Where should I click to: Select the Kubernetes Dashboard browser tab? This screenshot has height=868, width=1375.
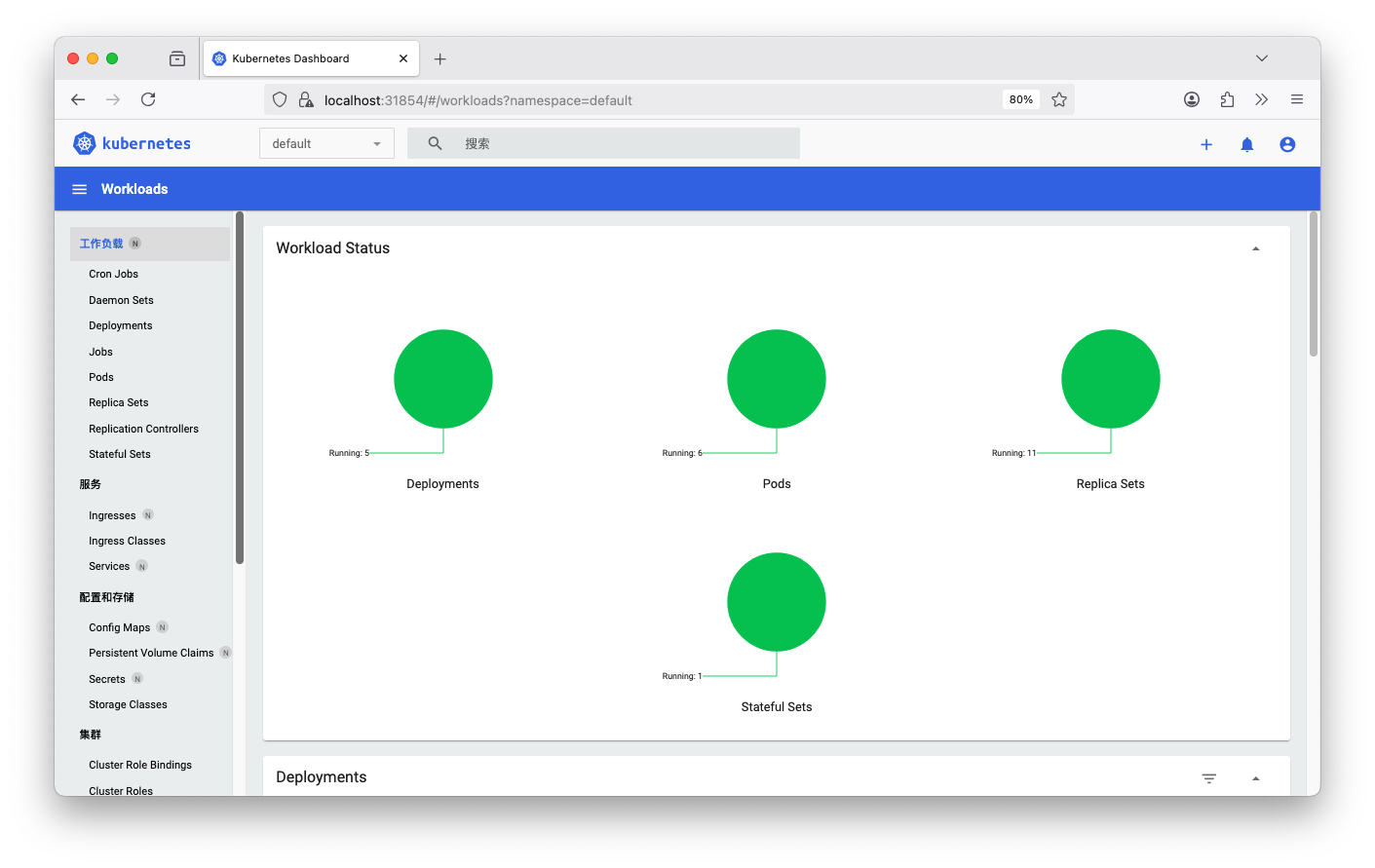coord(311,58)
